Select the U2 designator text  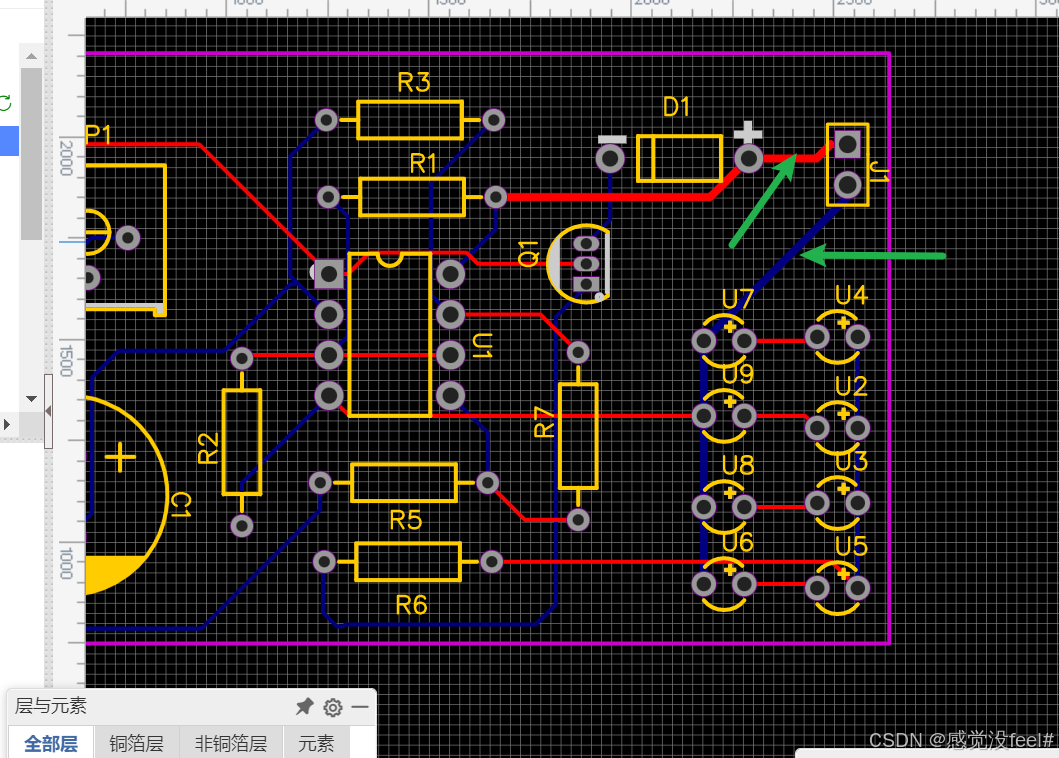[x=851, y=386]
